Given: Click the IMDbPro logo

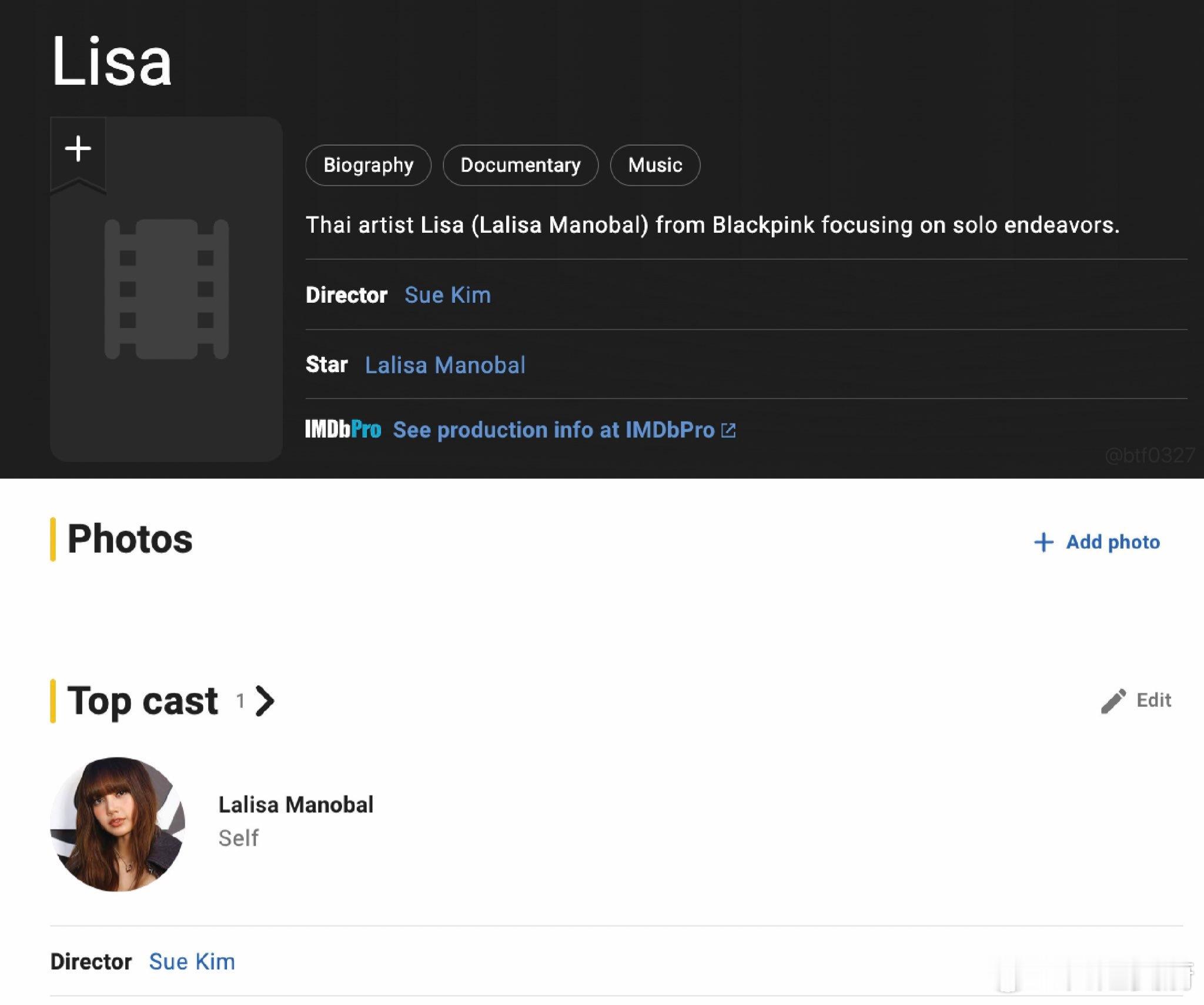Looking at the screenshot, I should pyautogui.click(x=343, y=429).
